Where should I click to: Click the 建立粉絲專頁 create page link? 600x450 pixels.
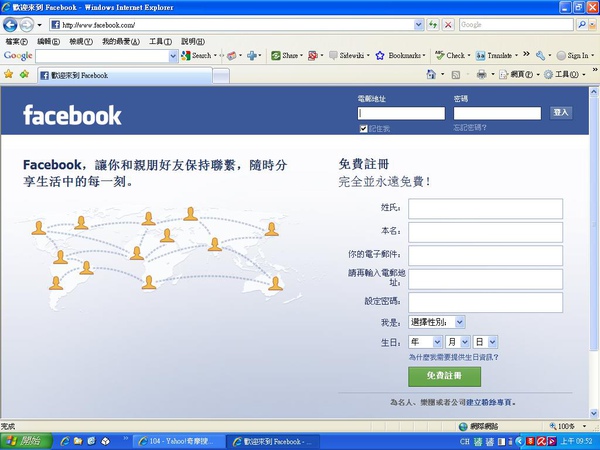(x=489, y=402)
